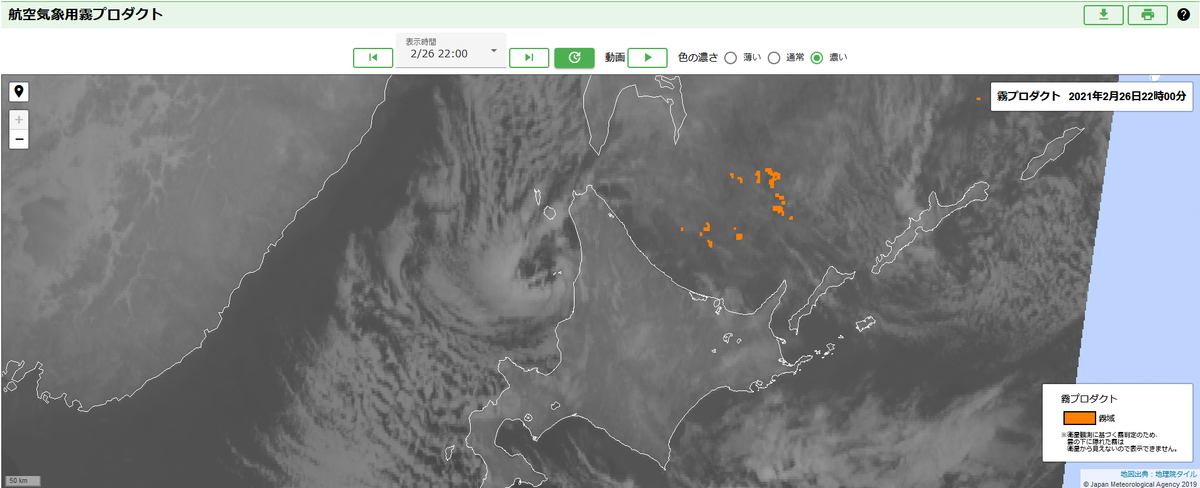Click the 霧プロダクト legend heading
Viewport: 1200px width, 488px height.
(x=1090, y=398)
